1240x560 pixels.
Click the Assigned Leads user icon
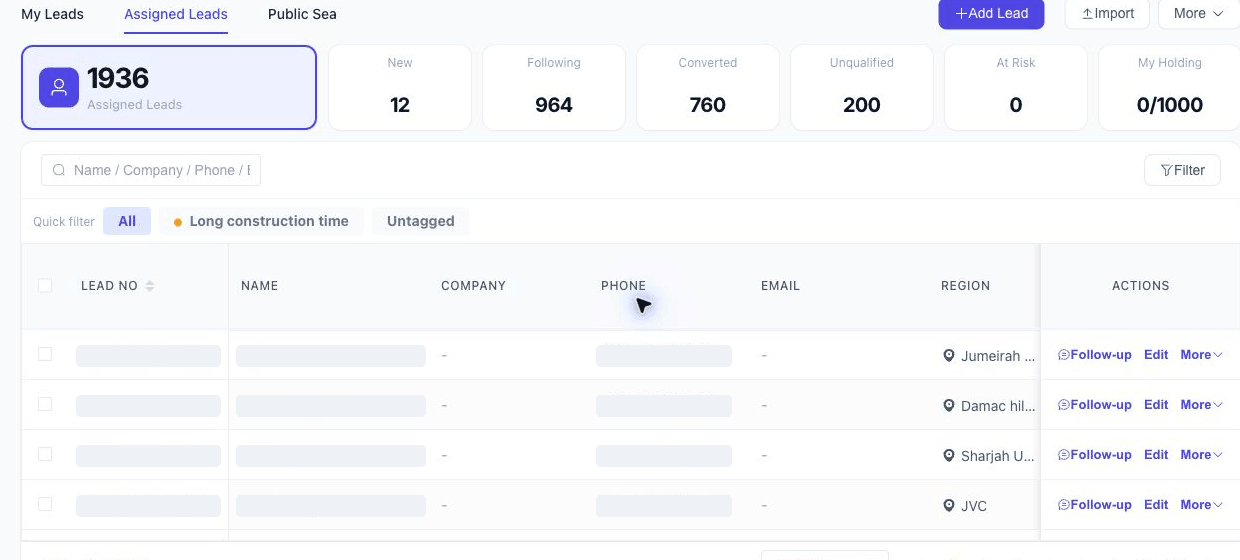[59, 88]
